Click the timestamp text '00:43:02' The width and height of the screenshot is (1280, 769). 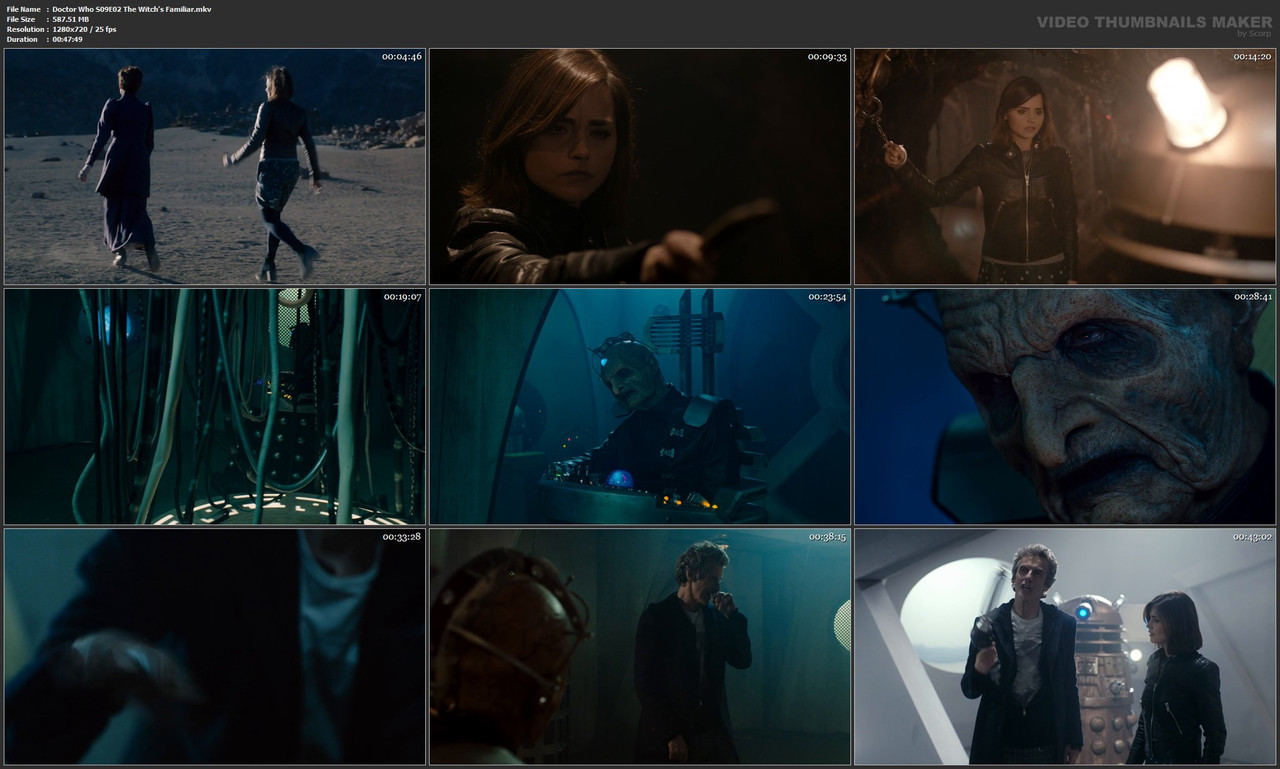[1252, 537]
